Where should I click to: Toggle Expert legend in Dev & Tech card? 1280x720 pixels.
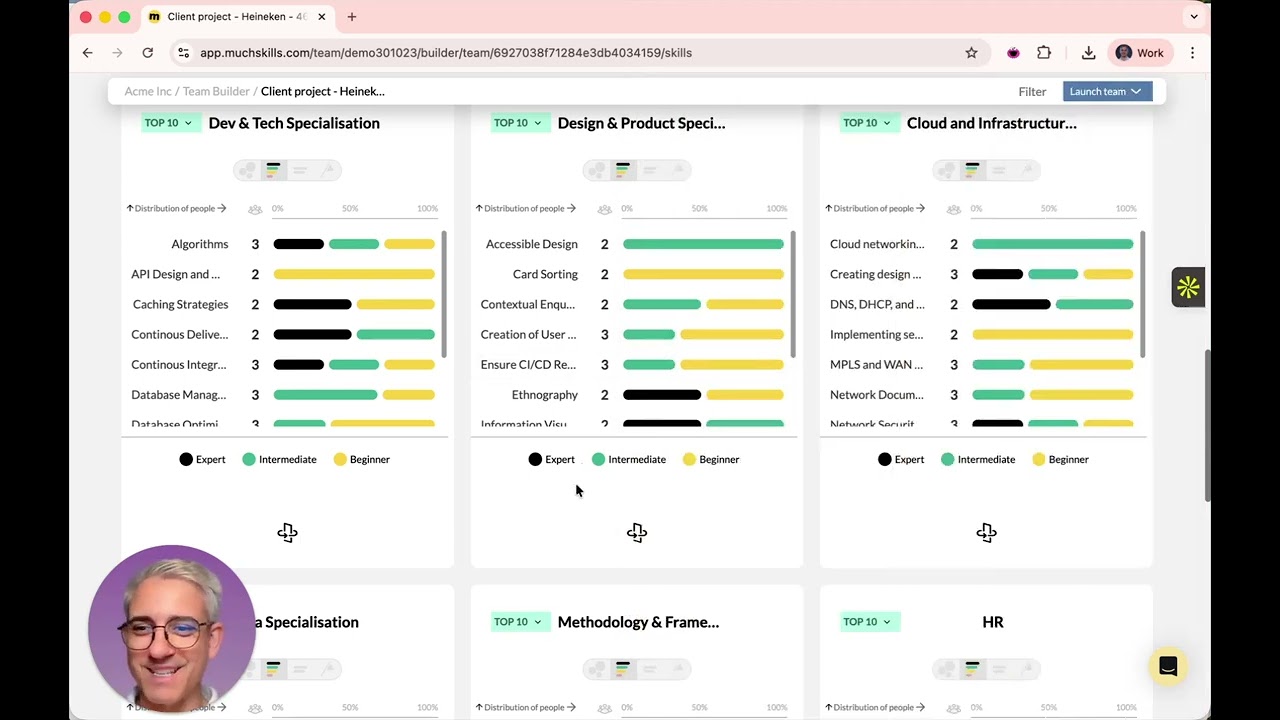point(202,459)
